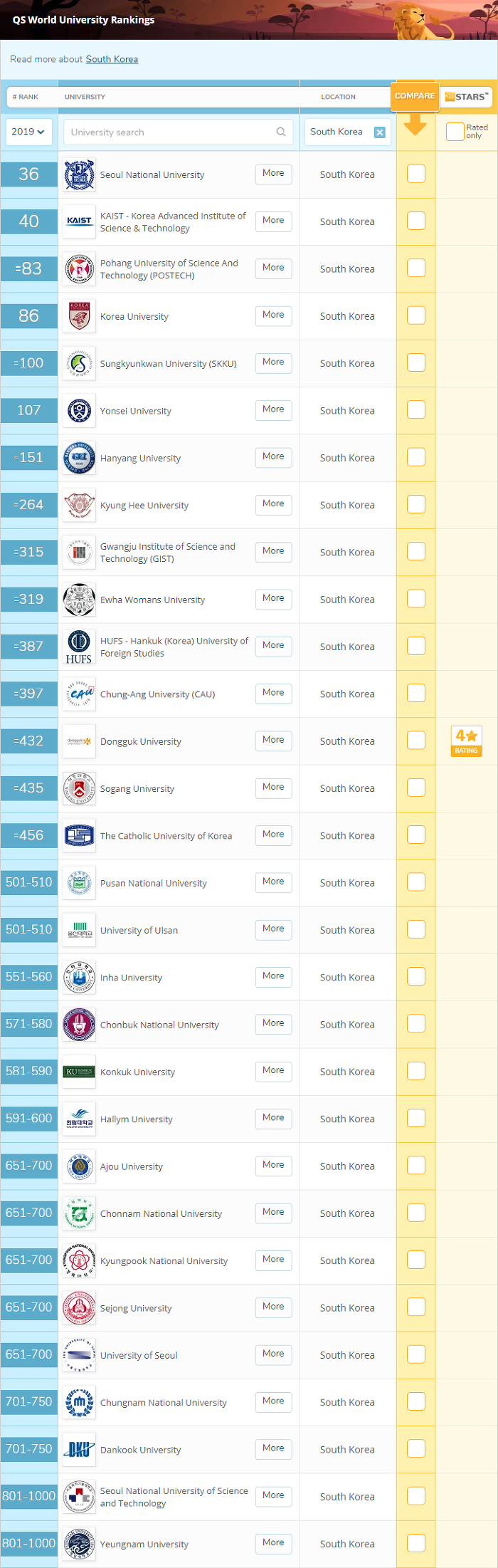The image size is (498, 1568).
Task: Open Dongguk University's 4-star rating badge
Action: (x=467, y=741)
